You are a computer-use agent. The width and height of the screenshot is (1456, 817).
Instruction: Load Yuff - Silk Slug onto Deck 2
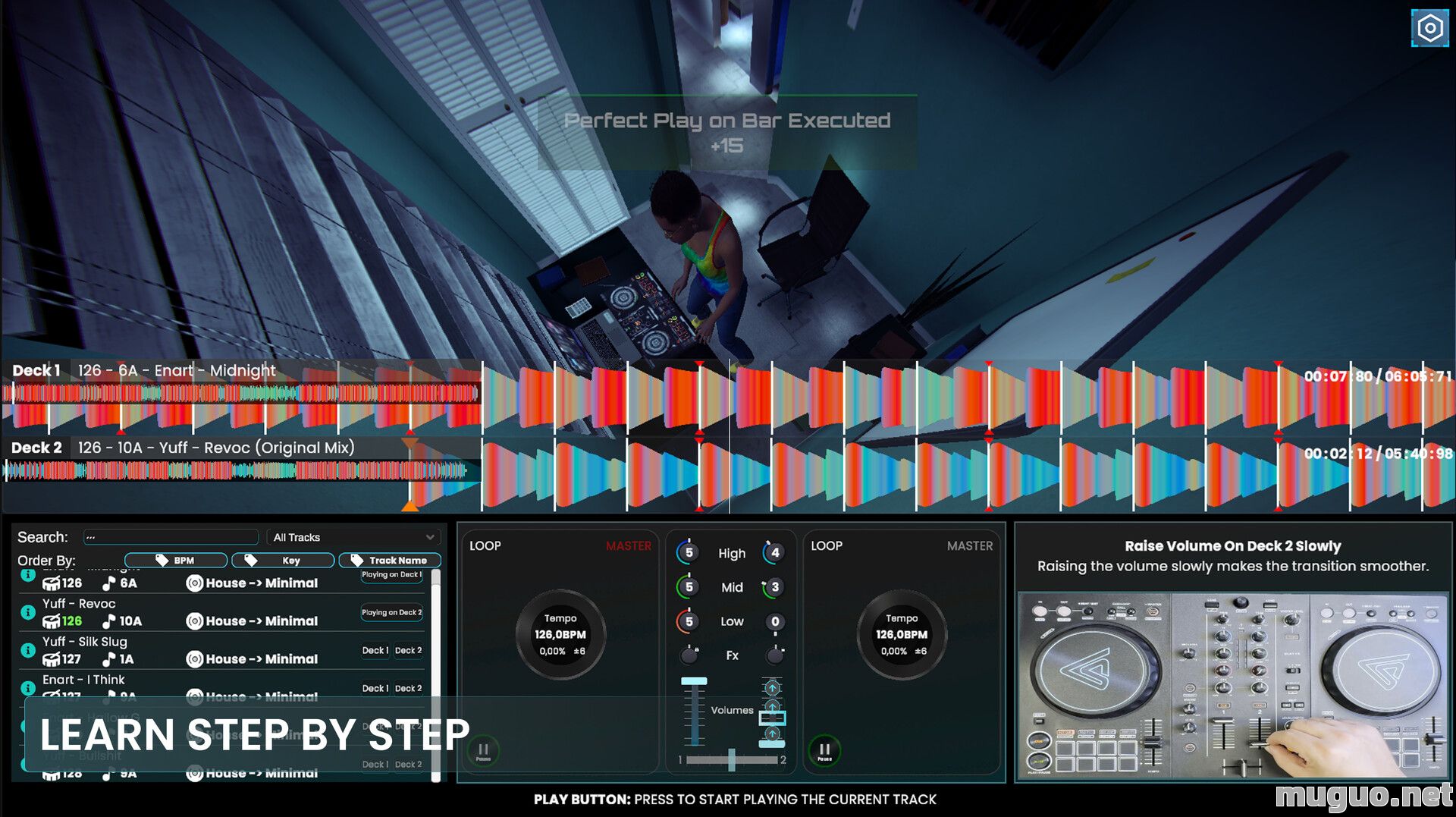tap(408, 650)
